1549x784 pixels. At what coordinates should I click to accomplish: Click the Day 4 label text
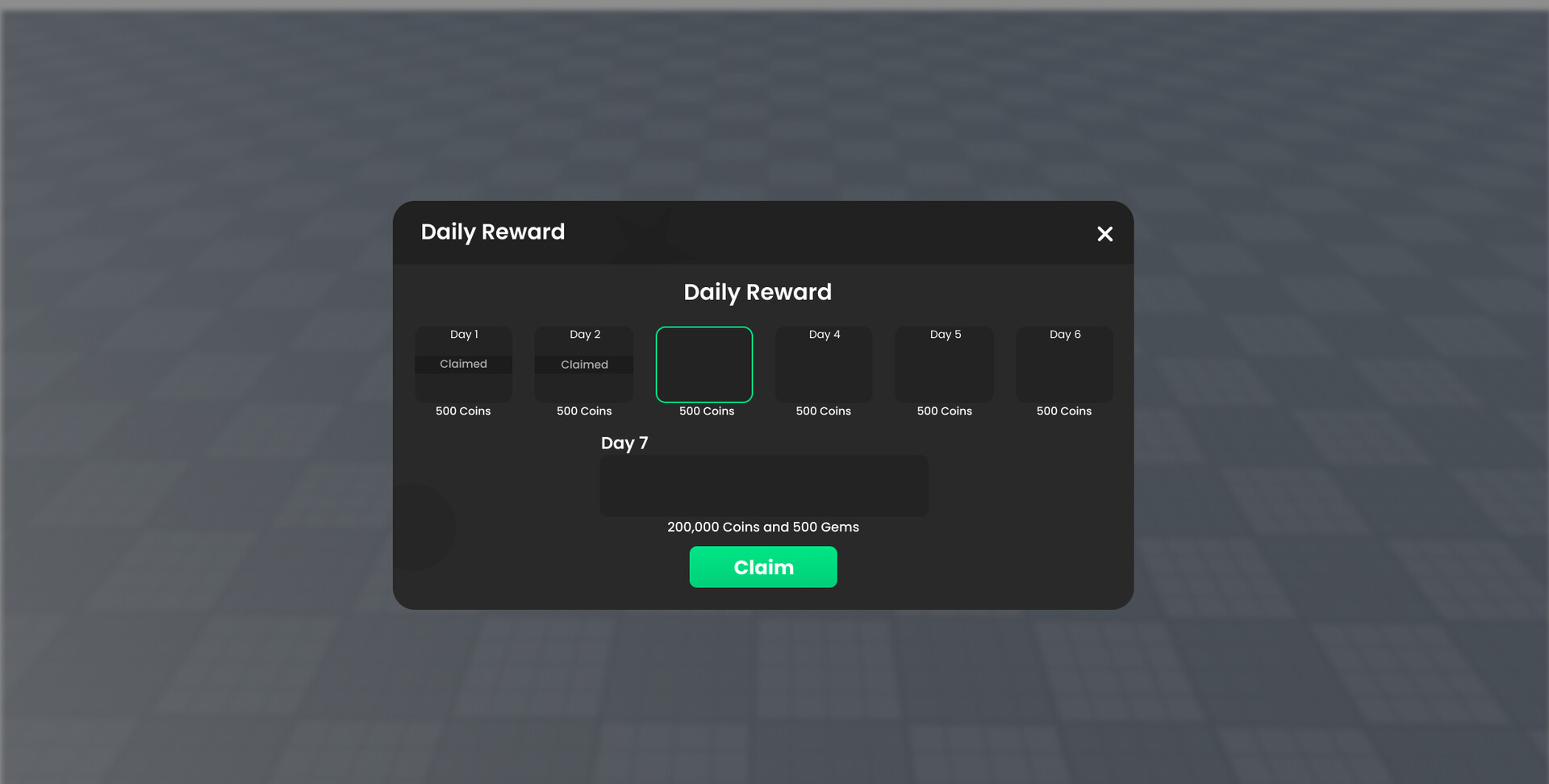[824, 334]
